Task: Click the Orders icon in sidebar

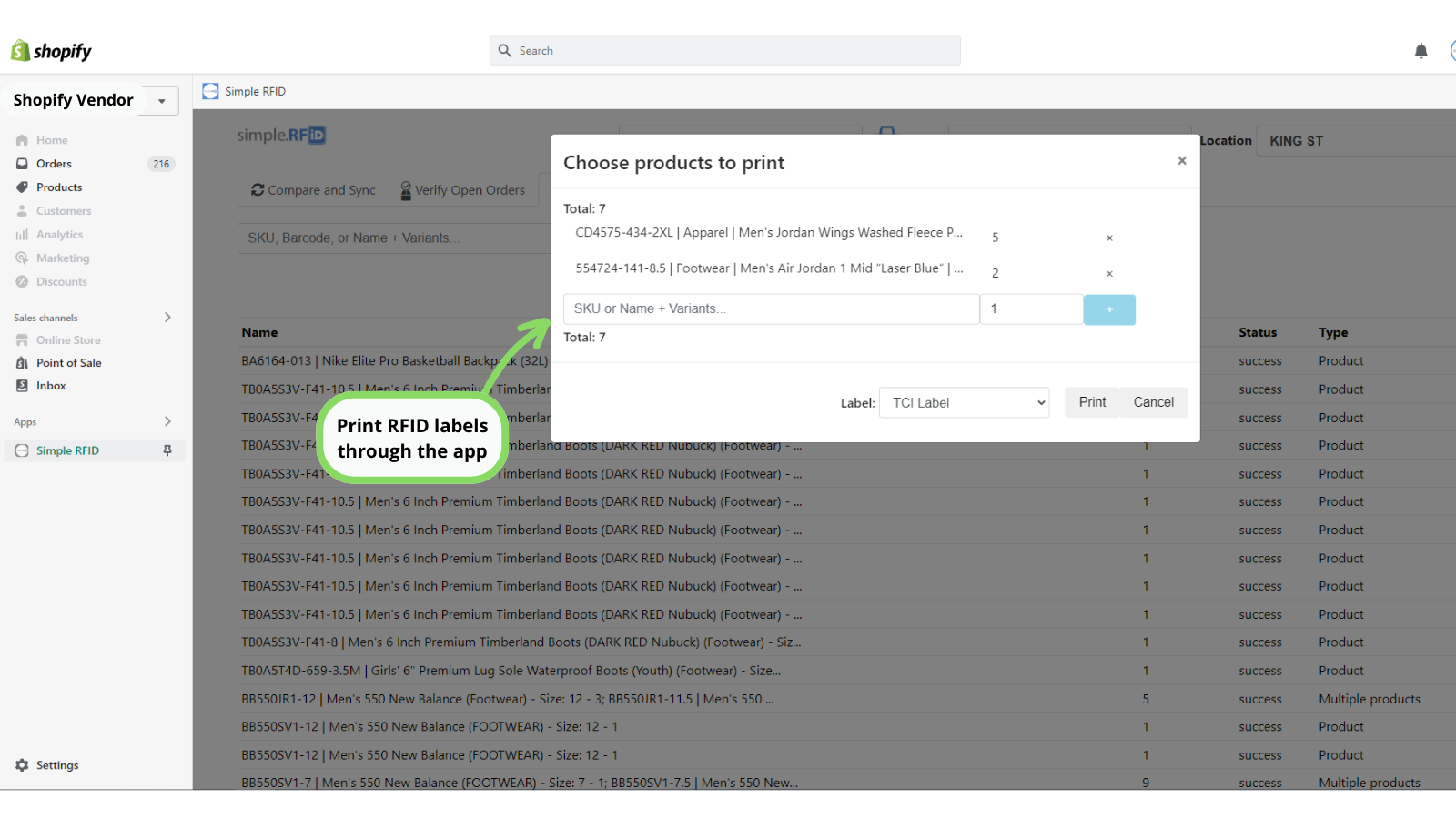Action: click(22, 164)
